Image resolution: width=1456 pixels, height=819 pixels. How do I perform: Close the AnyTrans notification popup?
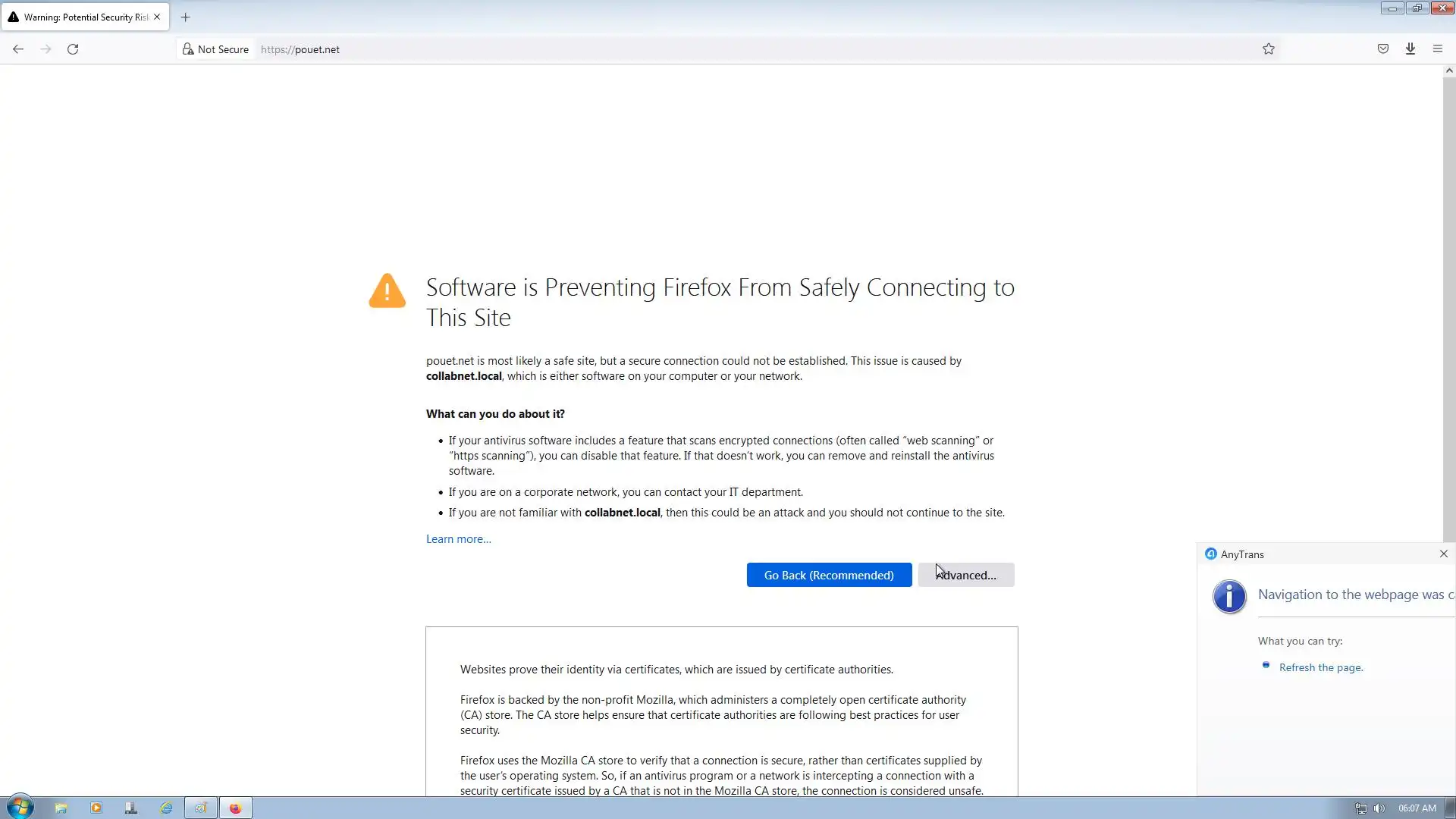(x=1444, y=554)
